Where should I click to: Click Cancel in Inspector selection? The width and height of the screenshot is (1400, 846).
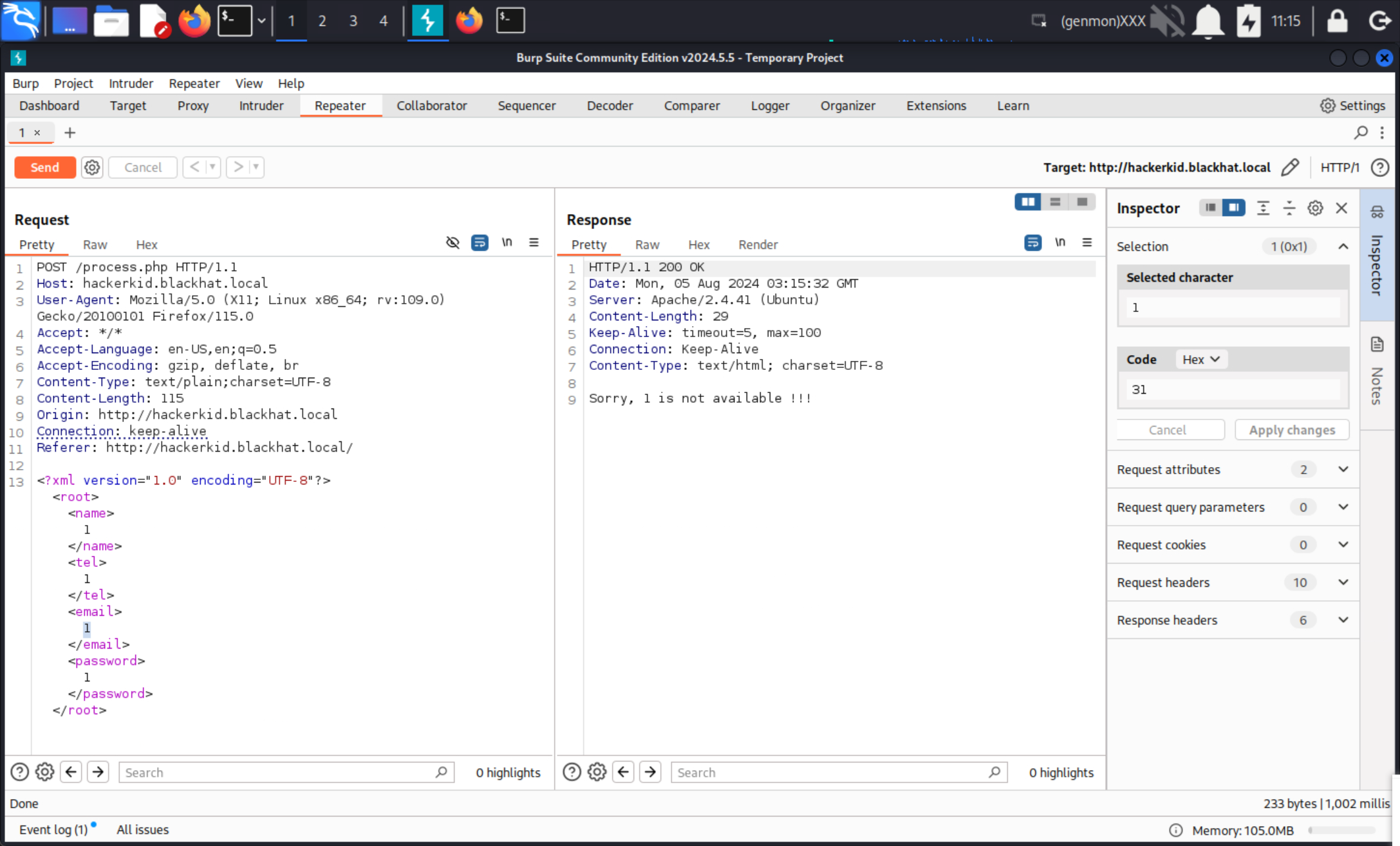coord(1167,430)
